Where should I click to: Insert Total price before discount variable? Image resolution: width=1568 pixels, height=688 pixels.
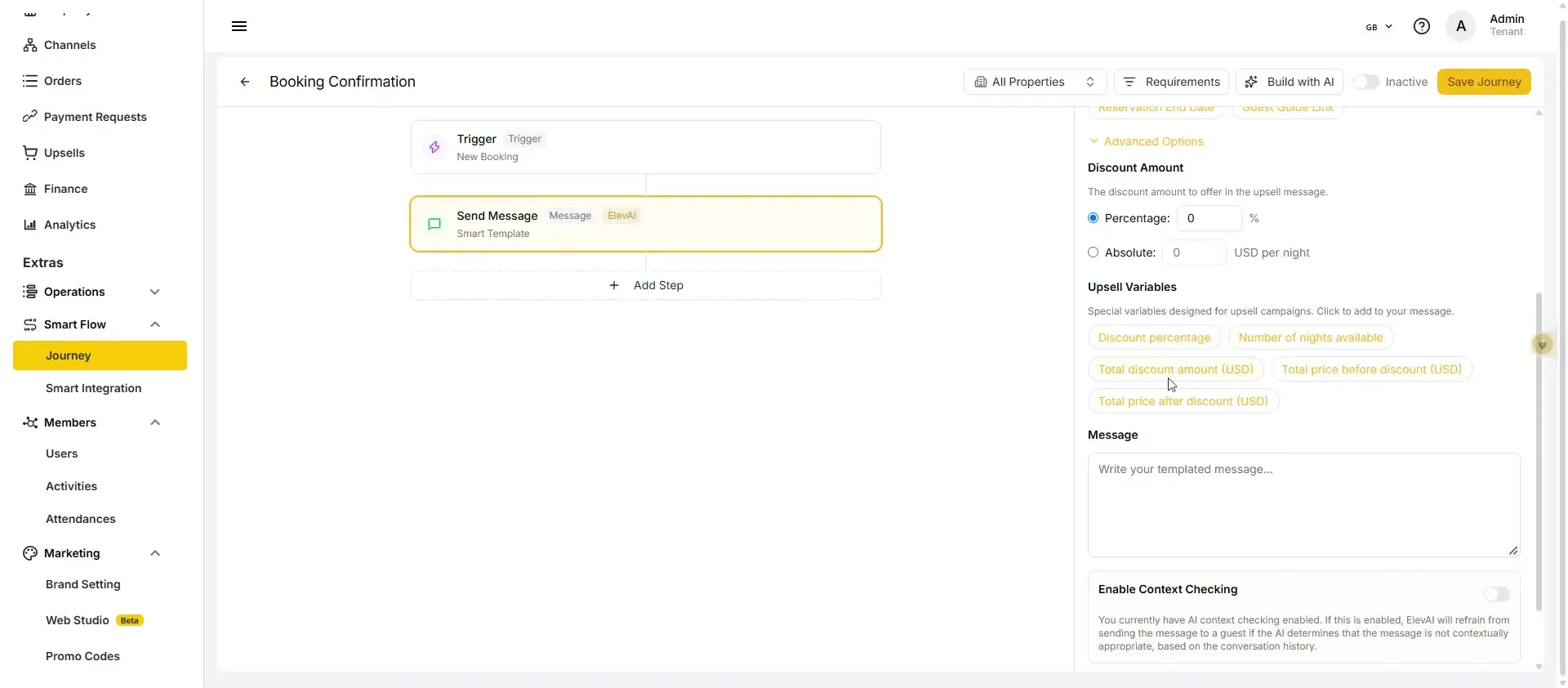[1371, 369]
